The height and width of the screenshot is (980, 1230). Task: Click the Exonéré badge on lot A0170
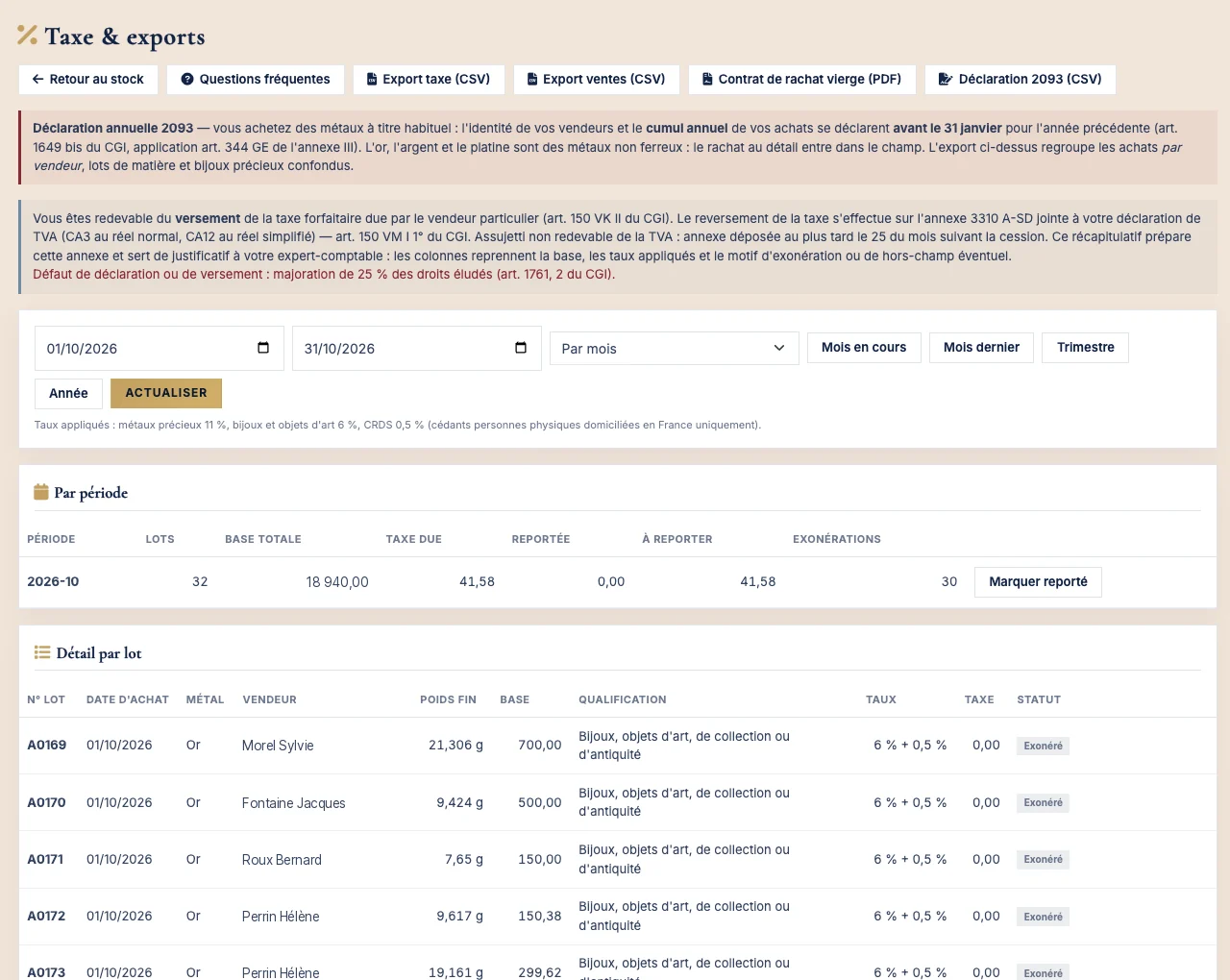pyautogui.click(x=1043, y=803)
